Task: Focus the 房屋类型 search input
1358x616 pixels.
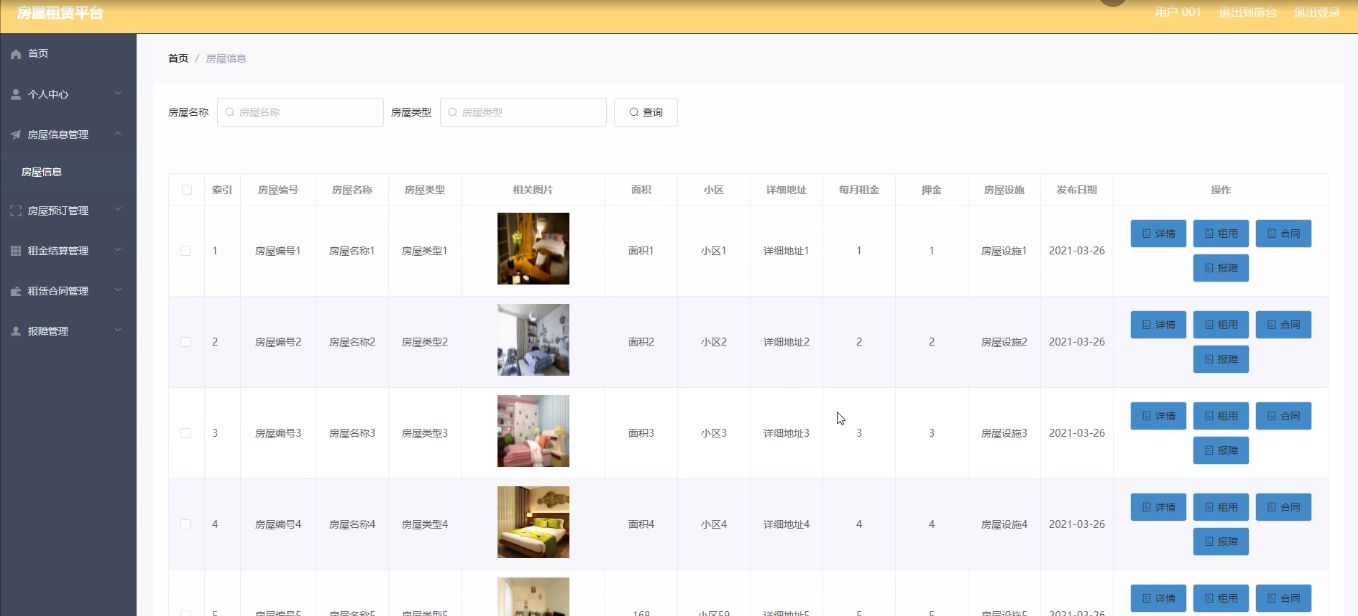Action: tap(523, 113)
